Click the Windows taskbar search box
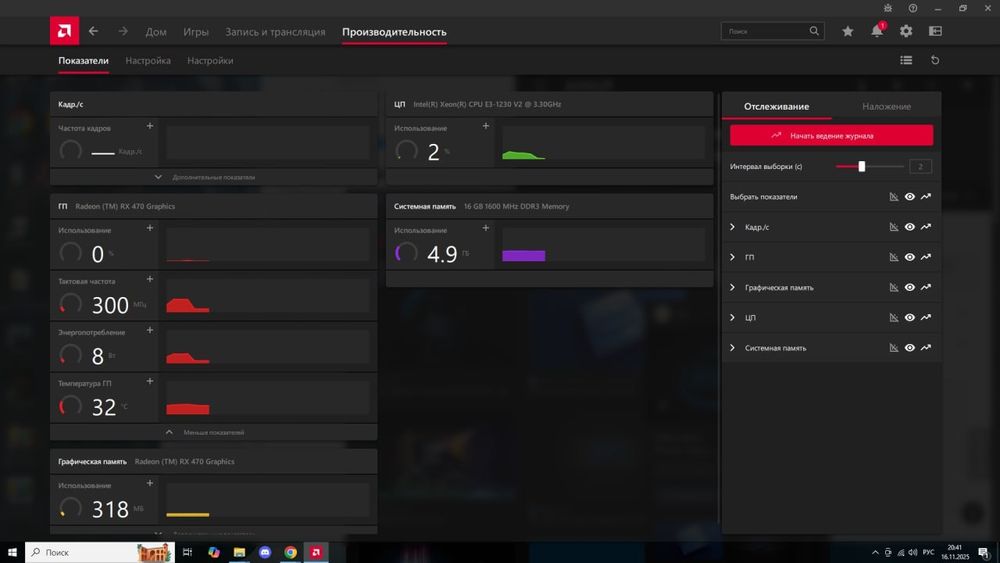The height and width of the screenshot is (563, 1000). (99, 552)
